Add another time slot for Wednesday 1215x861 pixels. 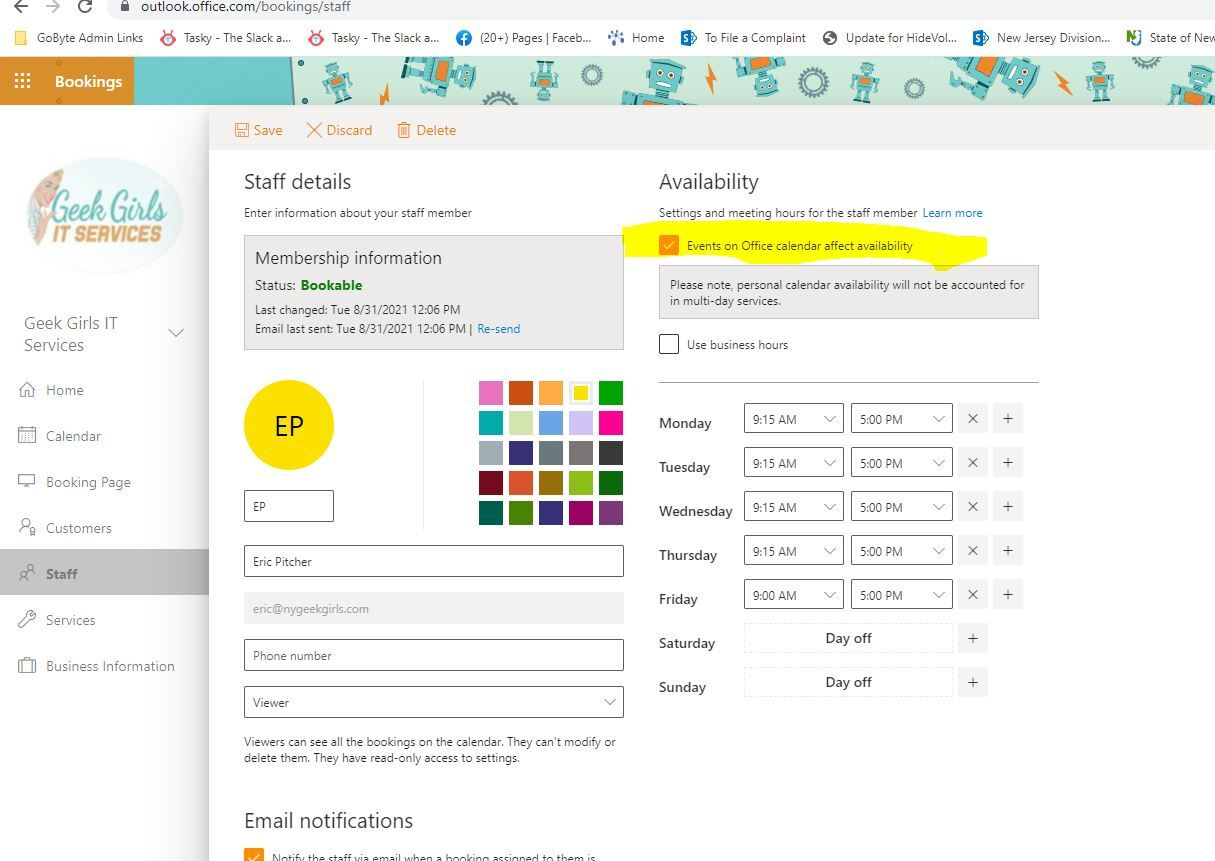(1007, 507)
